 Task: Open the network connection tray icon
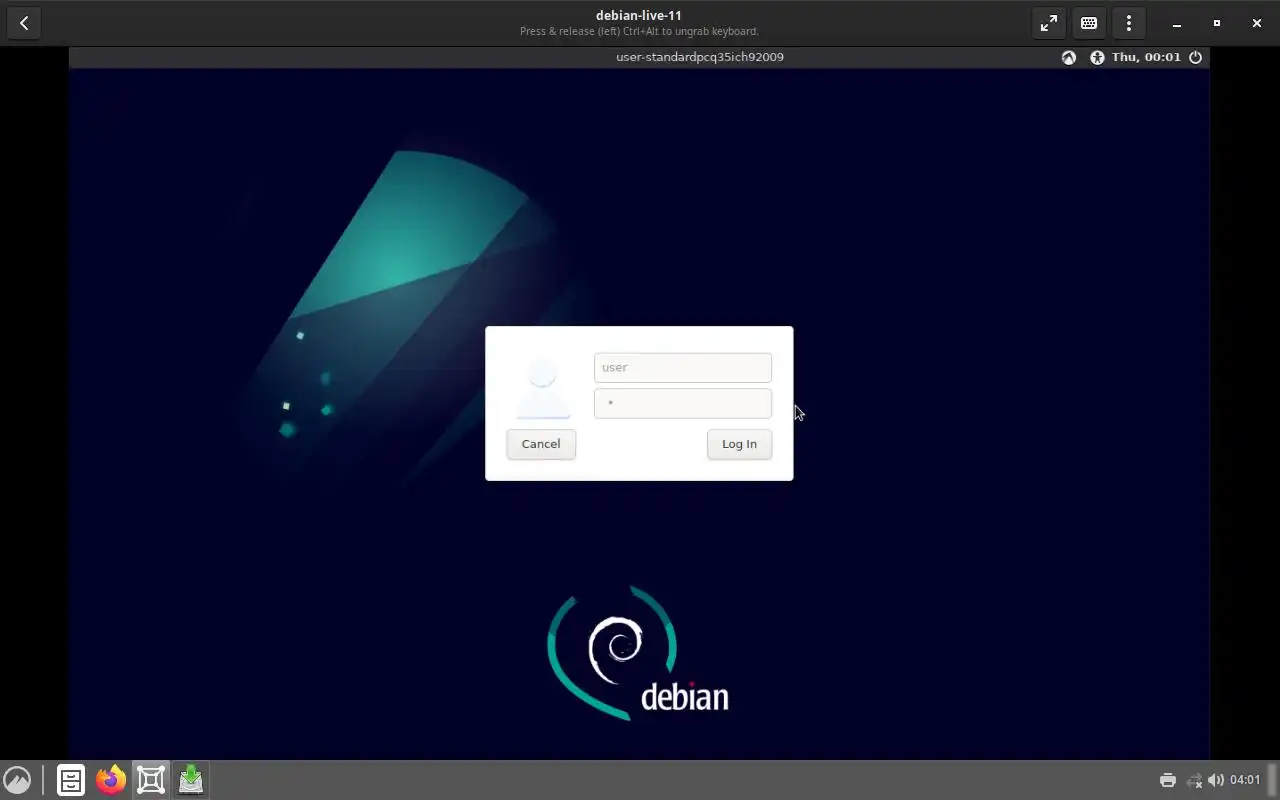pos(1194,780)
